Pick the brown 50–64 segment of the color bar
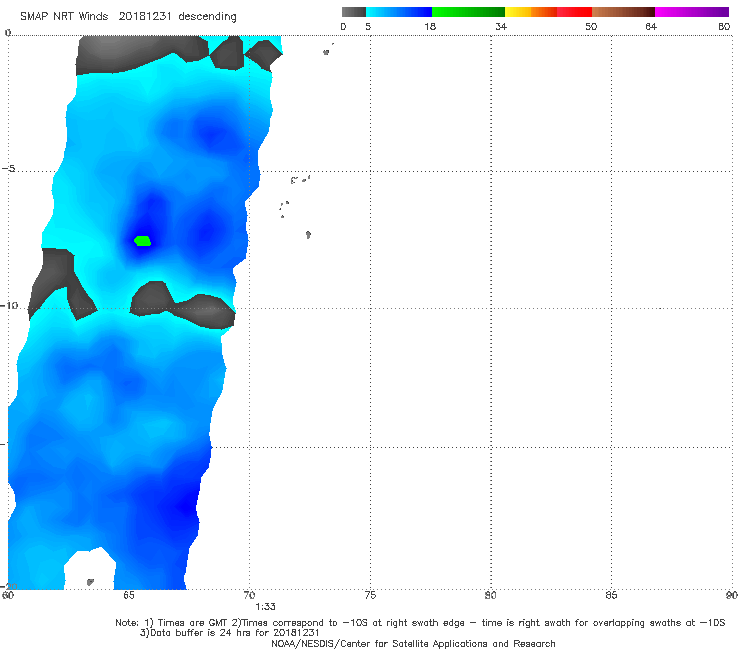Screen dimensions: 740x650 623,12
